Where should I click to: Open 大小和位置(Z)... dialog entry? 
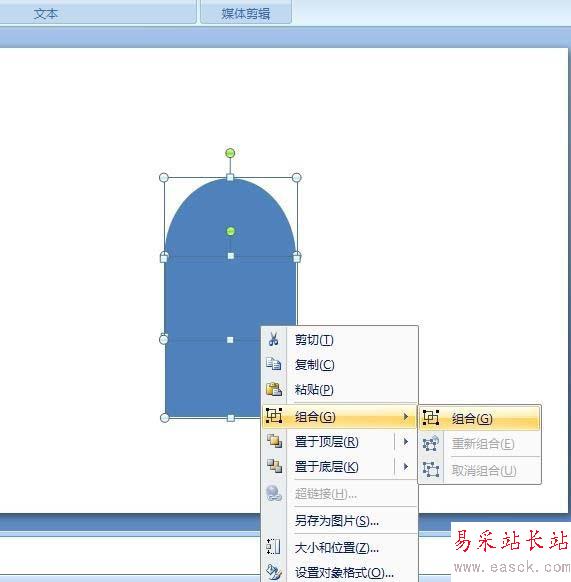click(340, 547)
